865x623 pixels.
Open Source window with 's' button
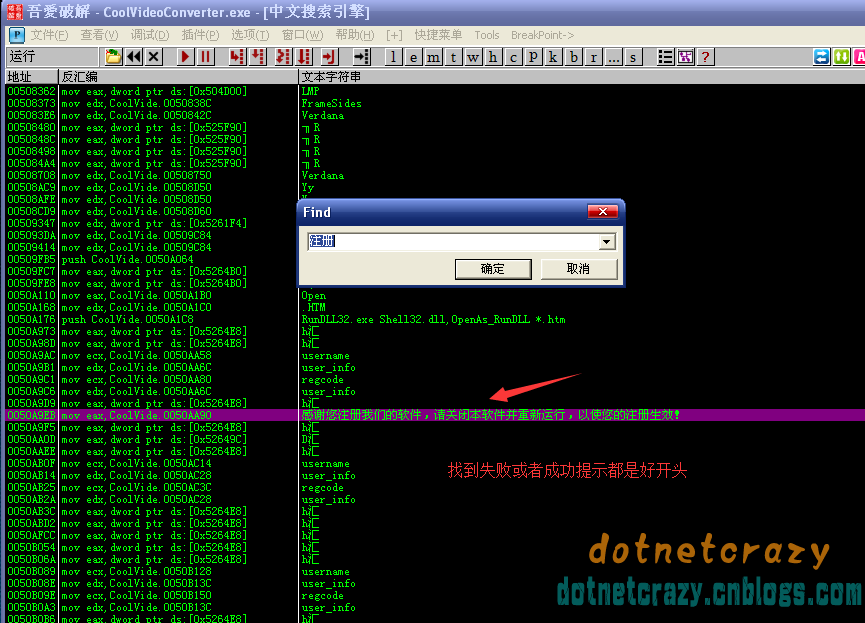(x=633, y=57)
